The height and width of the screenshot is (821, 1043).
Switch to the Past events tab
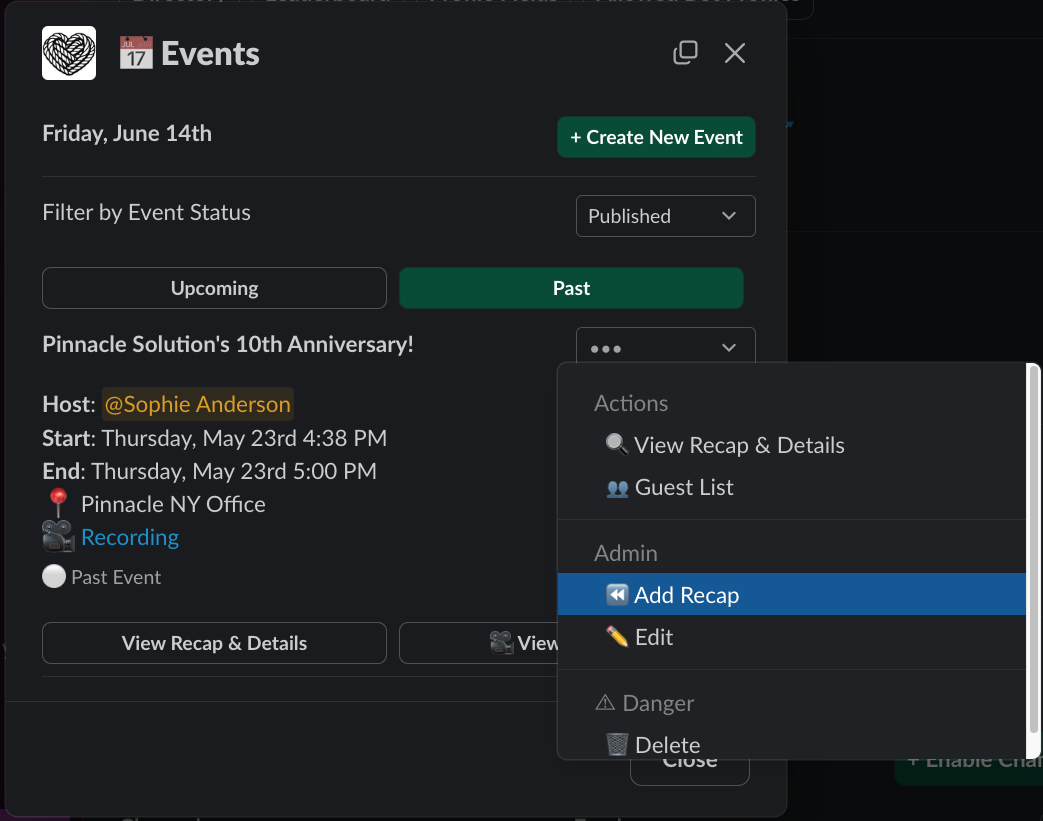pos(571,287)
